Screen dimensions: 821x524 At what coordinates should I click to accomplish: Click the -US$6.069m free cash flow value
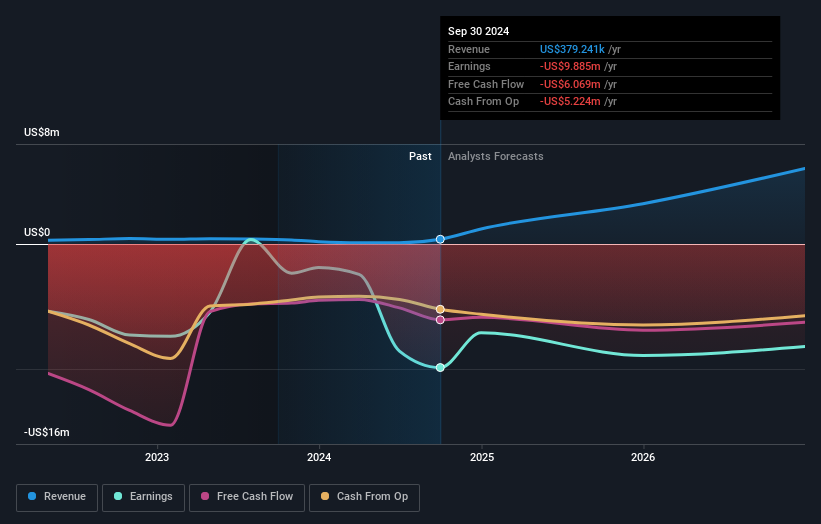click(570, 84)
